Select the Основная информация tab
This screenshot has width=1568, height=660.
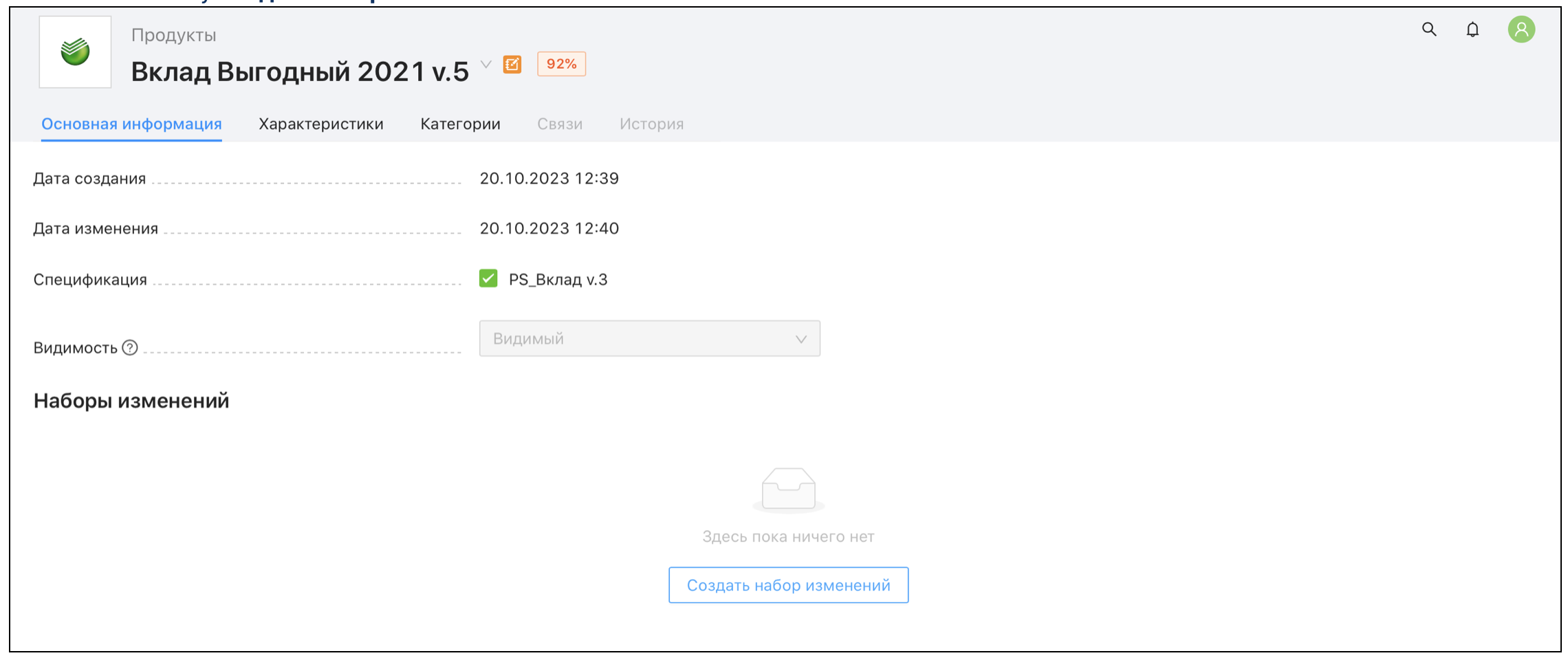131,124
